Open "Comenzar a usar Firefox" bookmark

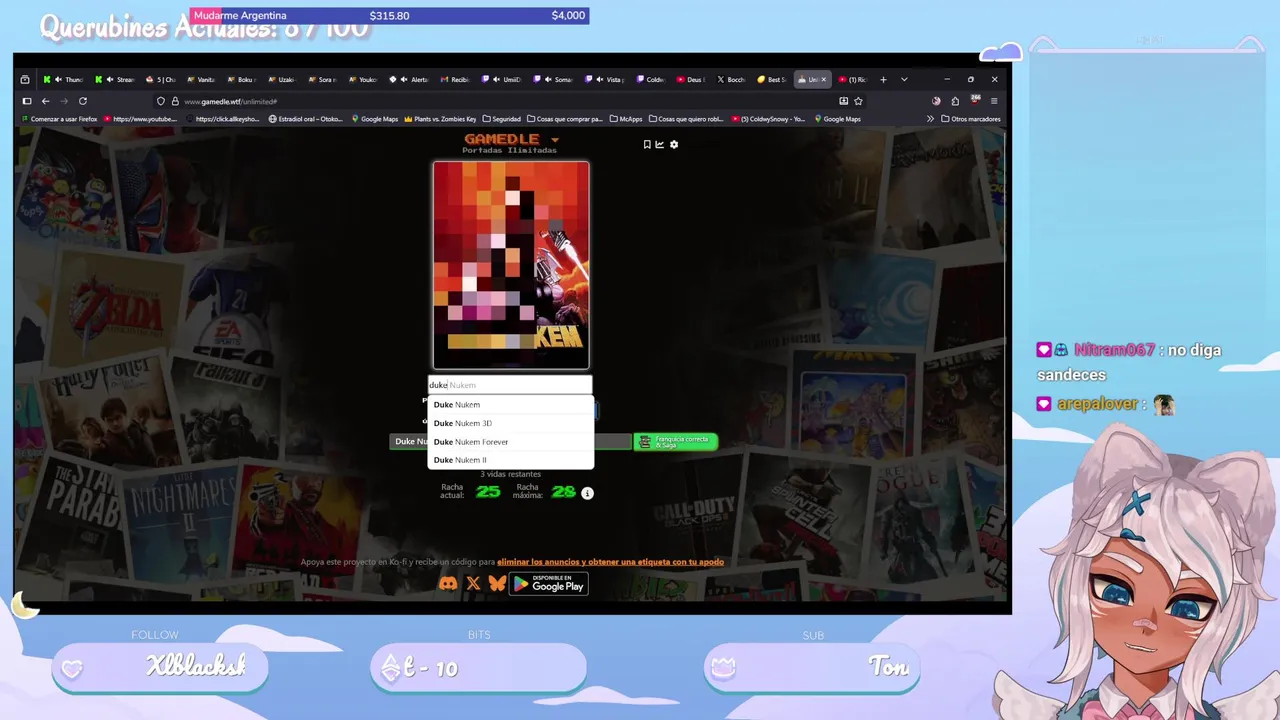pyautogui.click(x=59, y=119)
